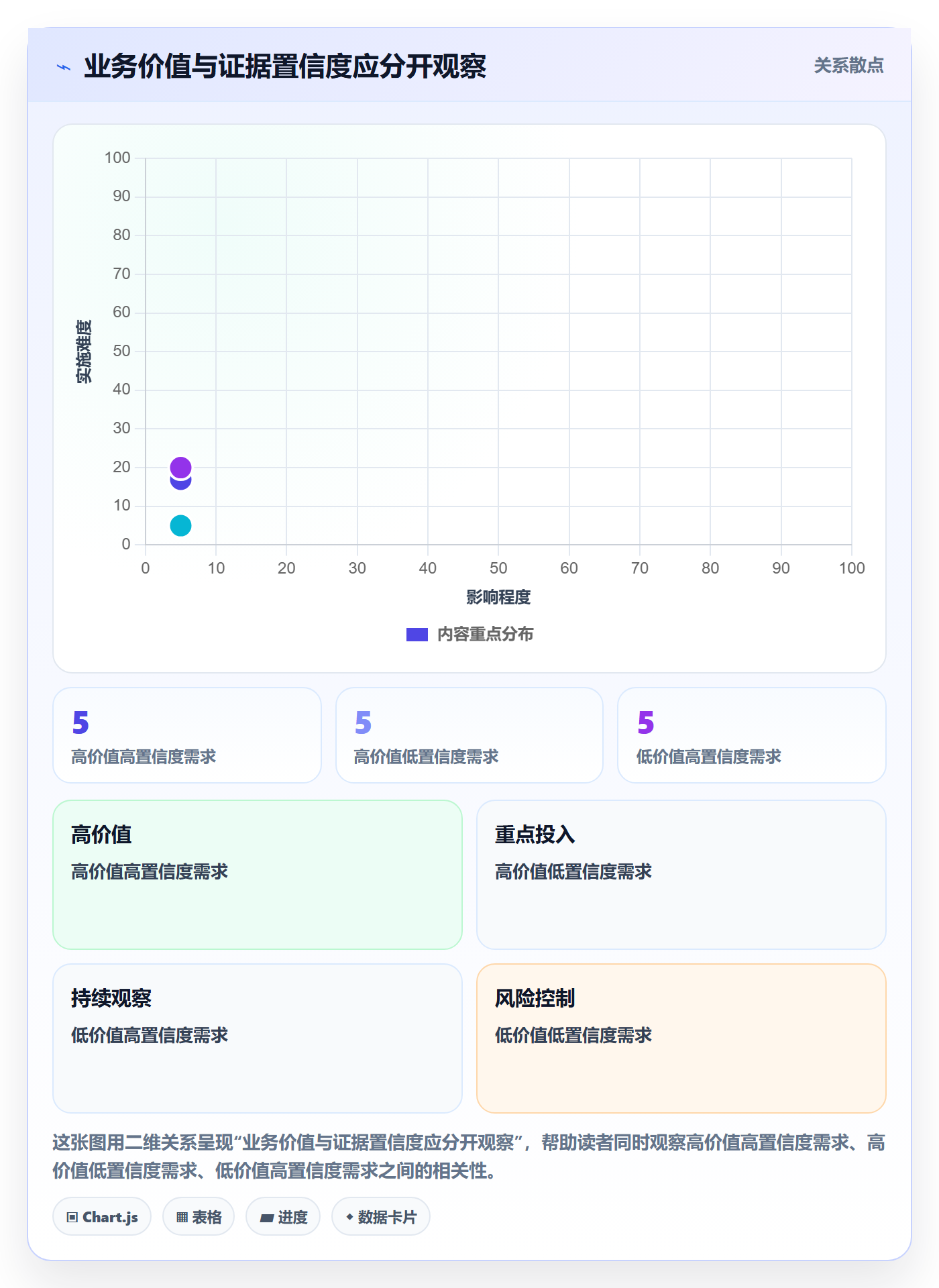Click the 低价值低置信度需求 text in 风险控制
Screen dimensions: 939x1288
click(573, 1035)
